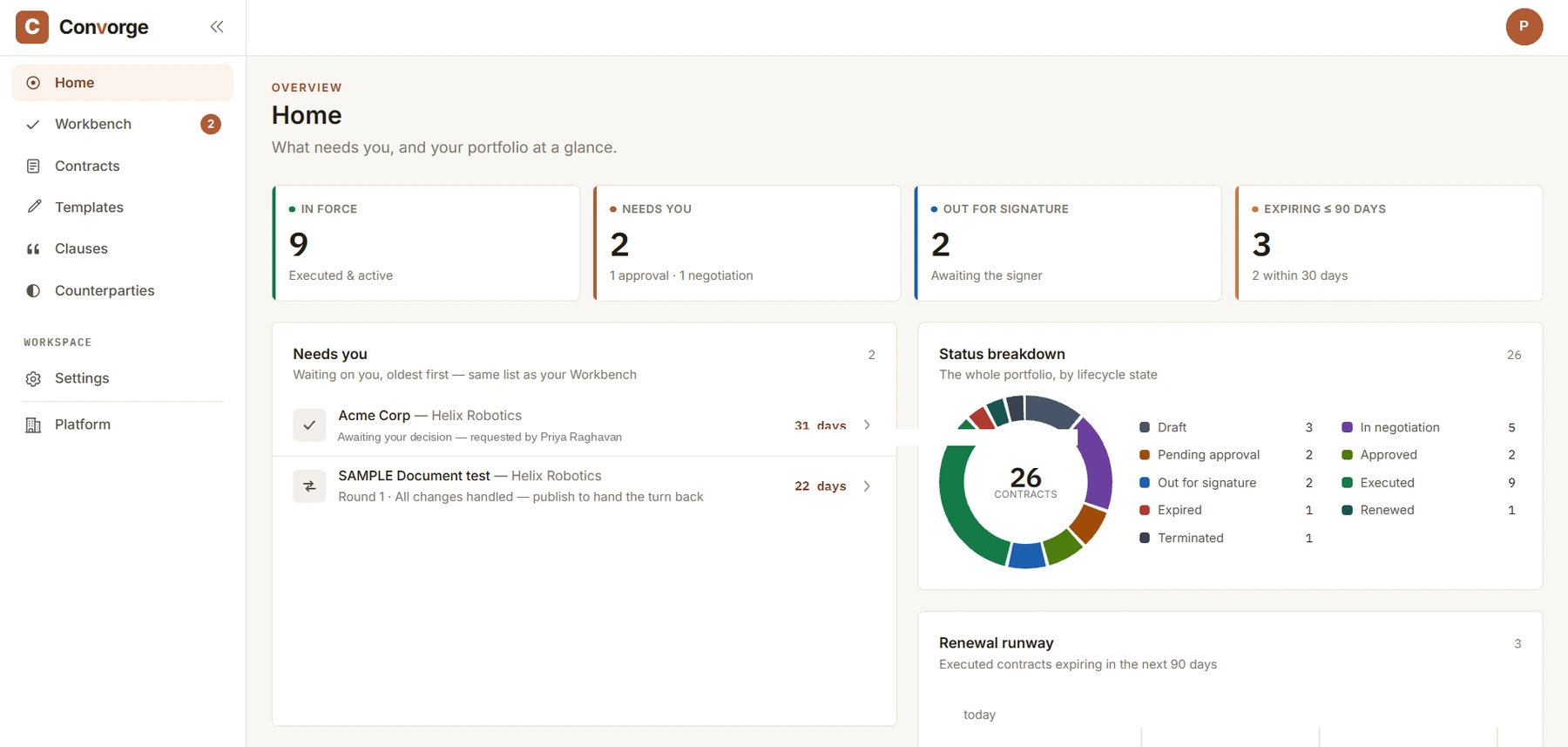Click the Platform building icon
Screen dimensions: 1568x747
(x=33, y=424)
